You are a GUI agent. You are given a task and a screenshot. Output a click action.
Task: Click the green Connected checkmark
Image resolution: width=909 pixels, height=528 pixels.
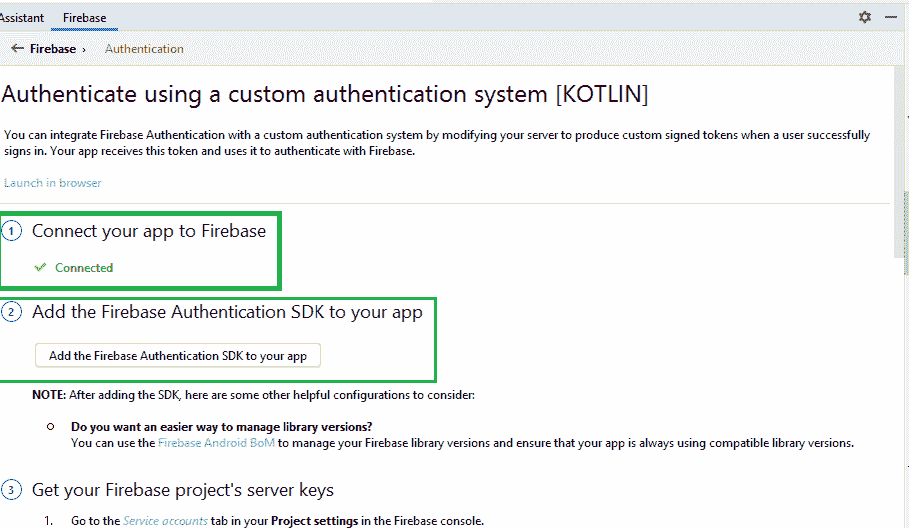point(40,268)
